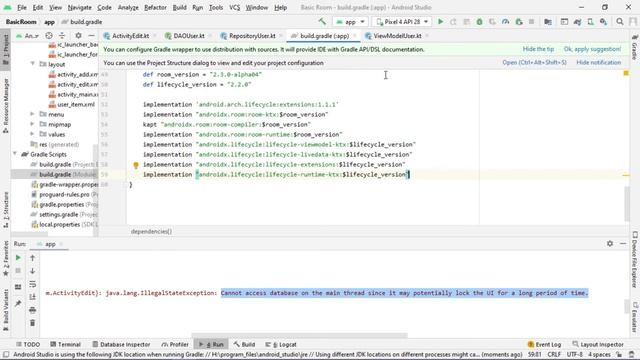Open Layout Inspector tool window

[x=598, y=344]
